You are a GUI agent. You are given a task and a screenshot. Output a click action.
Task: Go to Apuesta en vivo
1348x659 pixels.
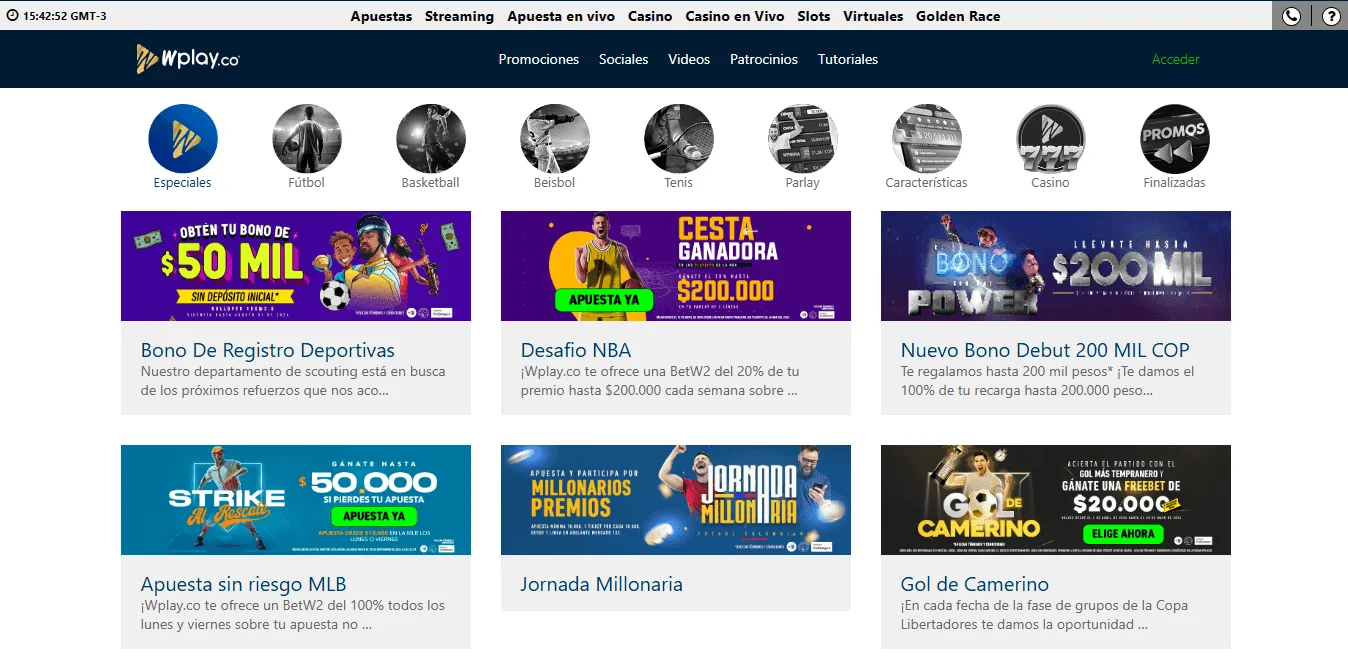561,16
